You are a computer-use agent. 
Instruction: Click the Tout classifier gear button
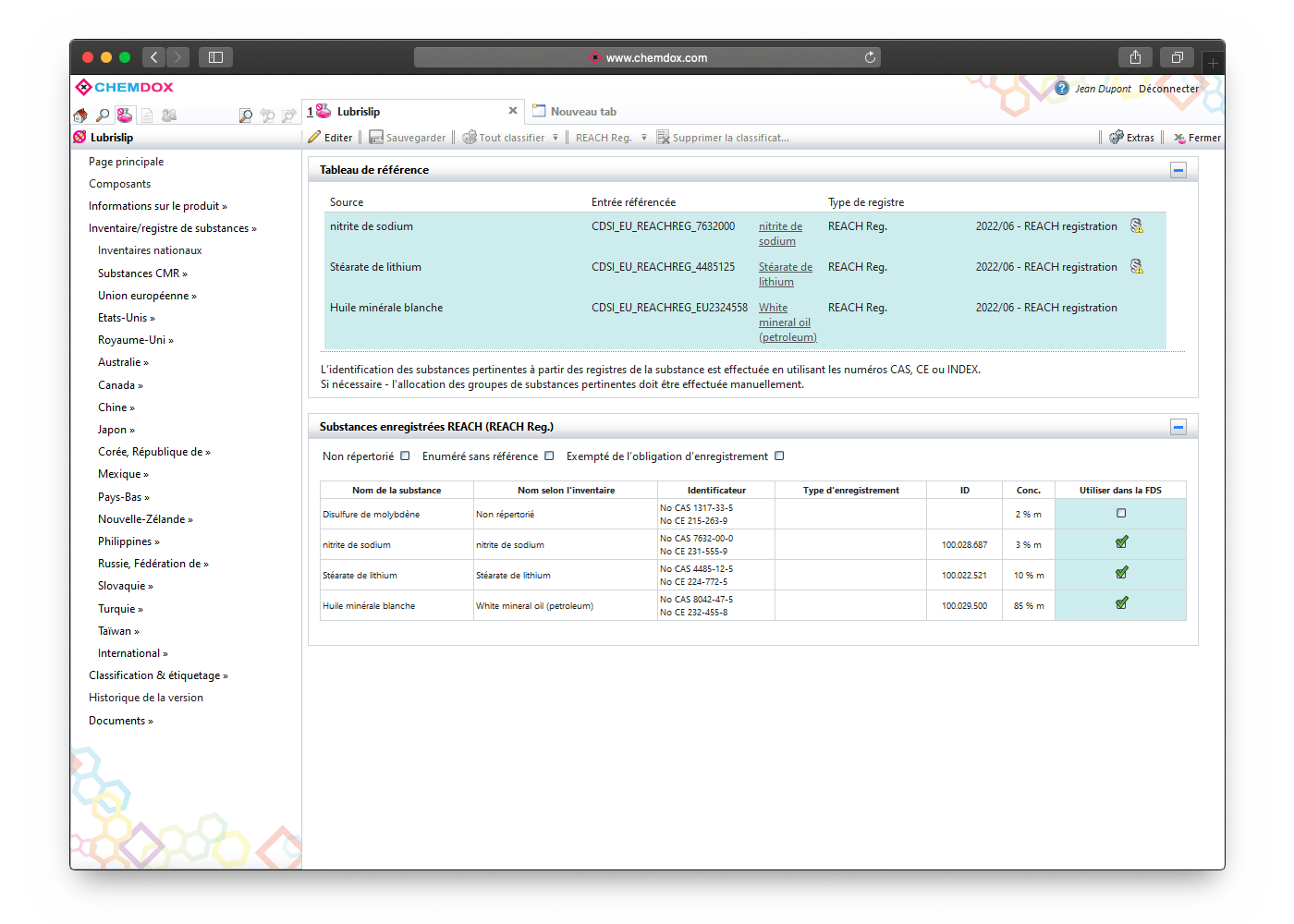tap(504, 138)
